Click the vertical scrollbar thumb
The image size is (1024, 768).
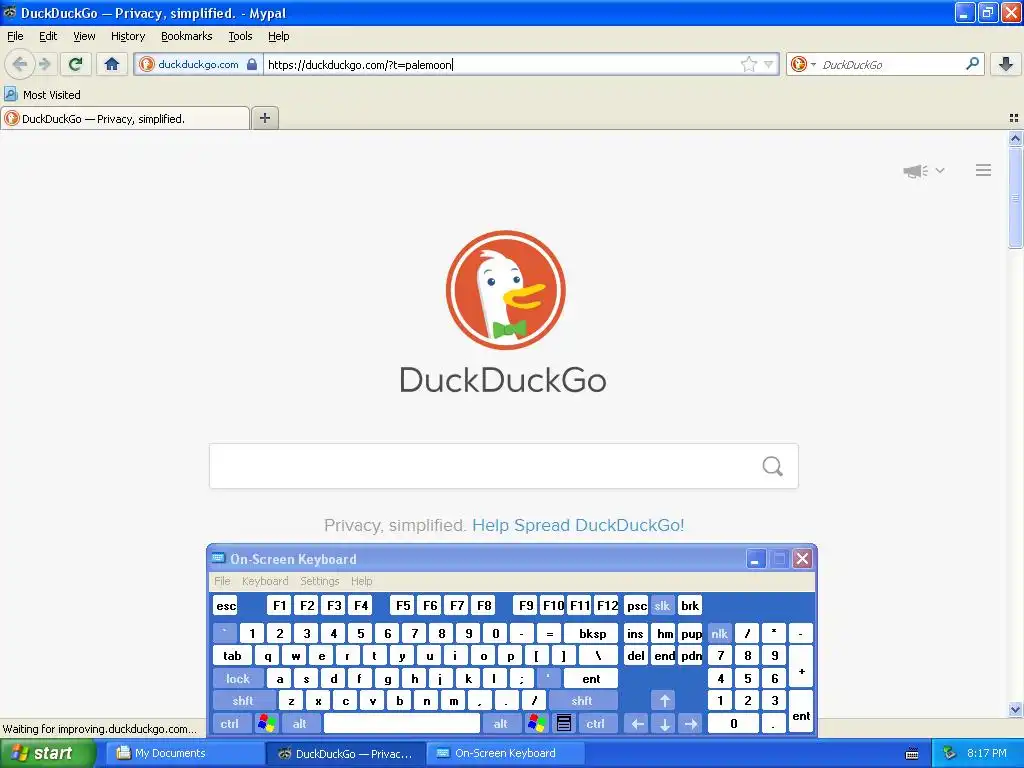[x=1015, y=197]
